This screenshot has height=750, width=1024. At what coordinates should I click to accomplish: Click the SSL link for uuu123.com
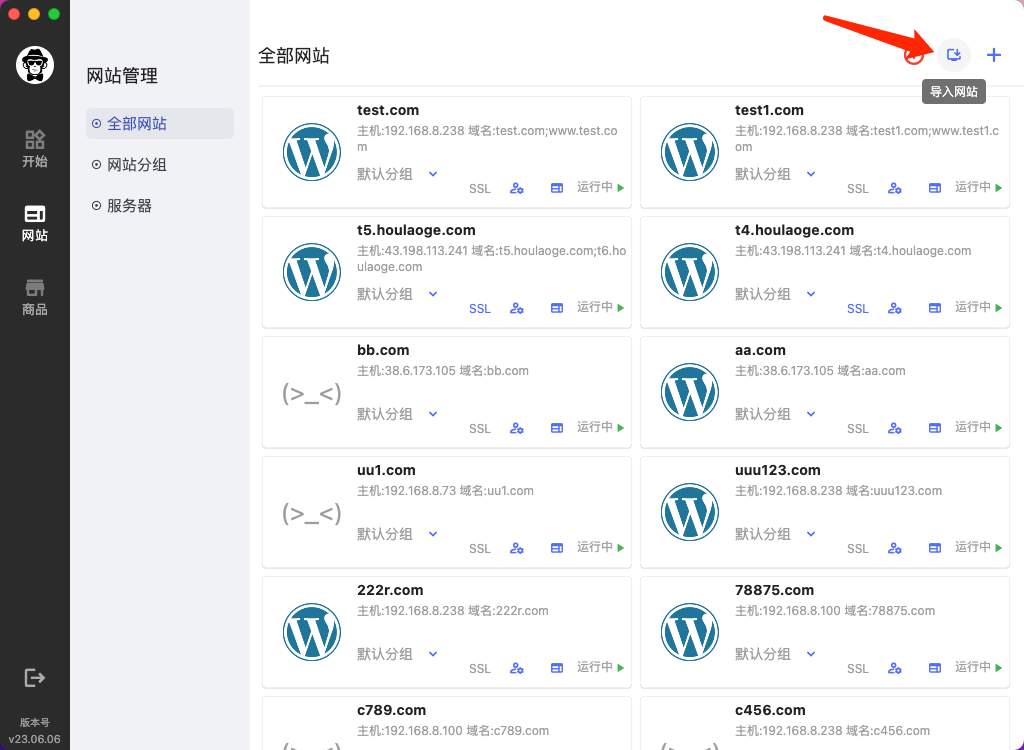(857, 549)
